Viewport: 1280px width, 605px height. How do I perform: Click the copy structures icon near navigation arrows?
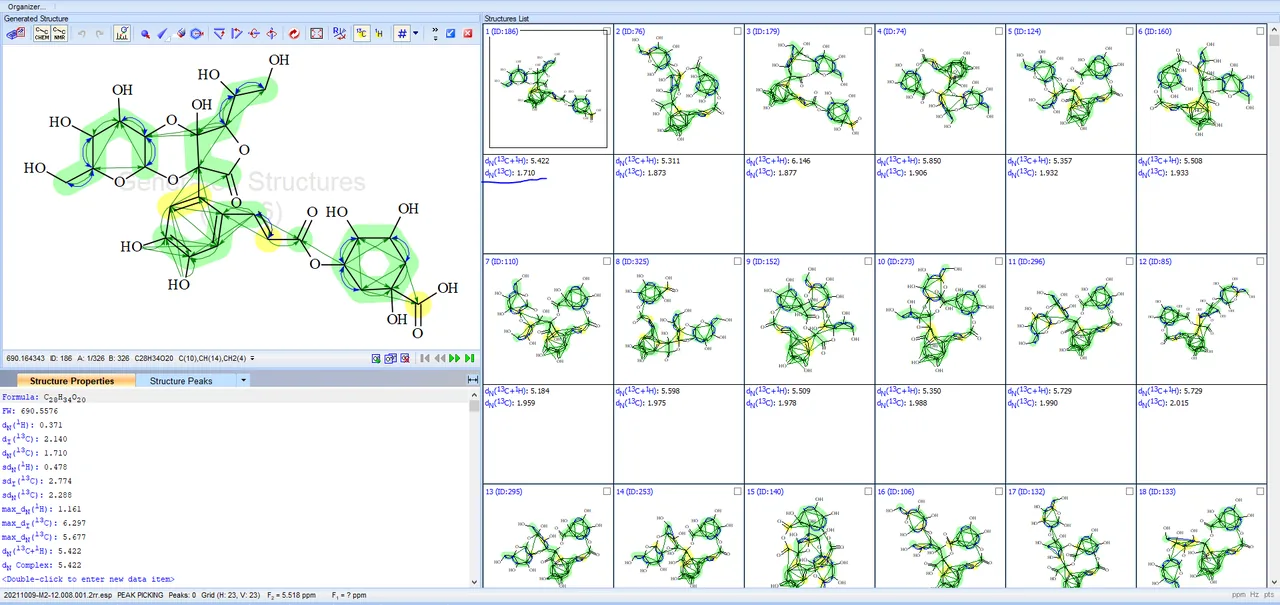point(391,358)
